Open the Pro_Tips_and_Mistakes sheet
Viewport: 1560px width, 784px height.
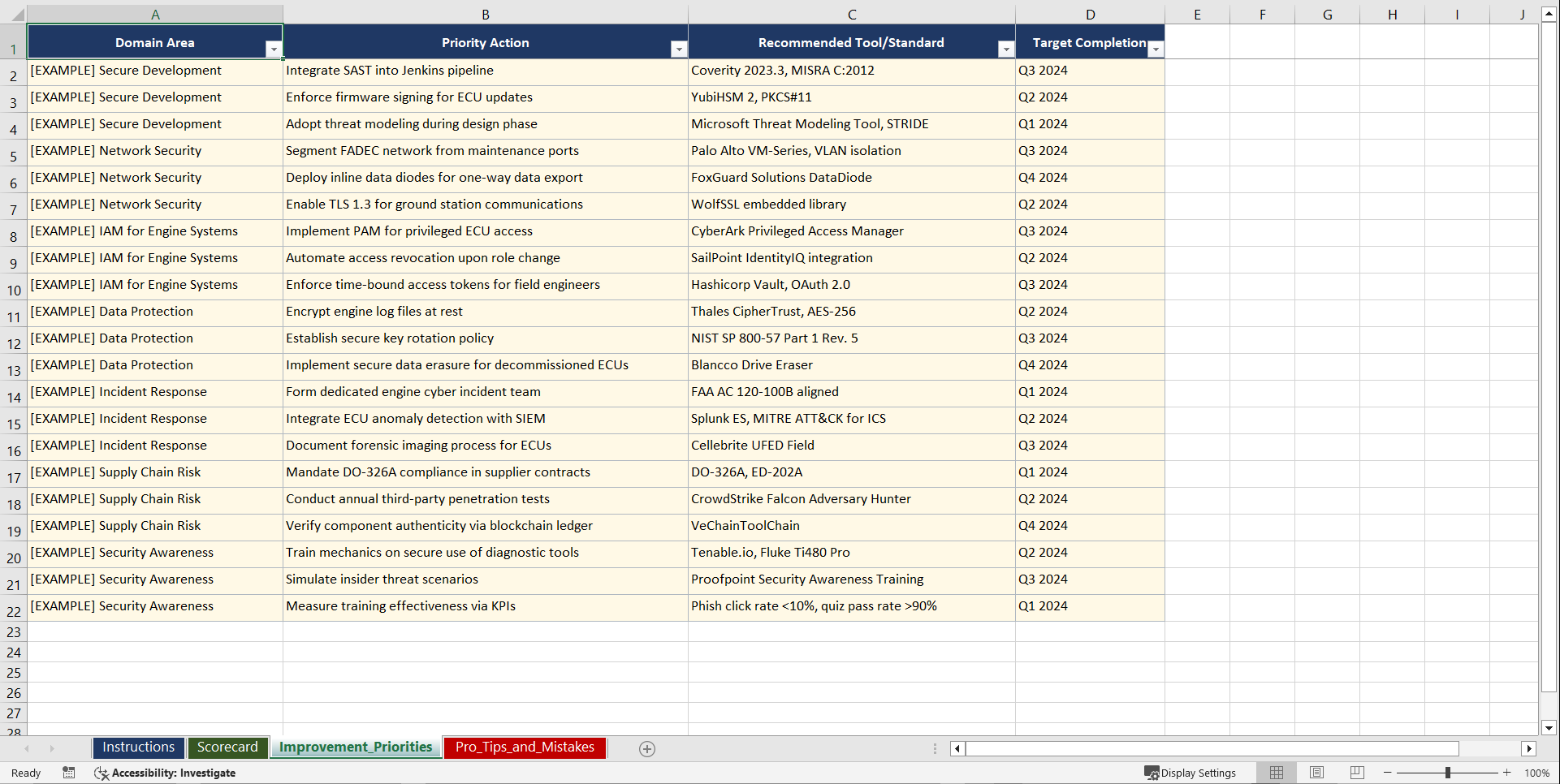[524, 747]
